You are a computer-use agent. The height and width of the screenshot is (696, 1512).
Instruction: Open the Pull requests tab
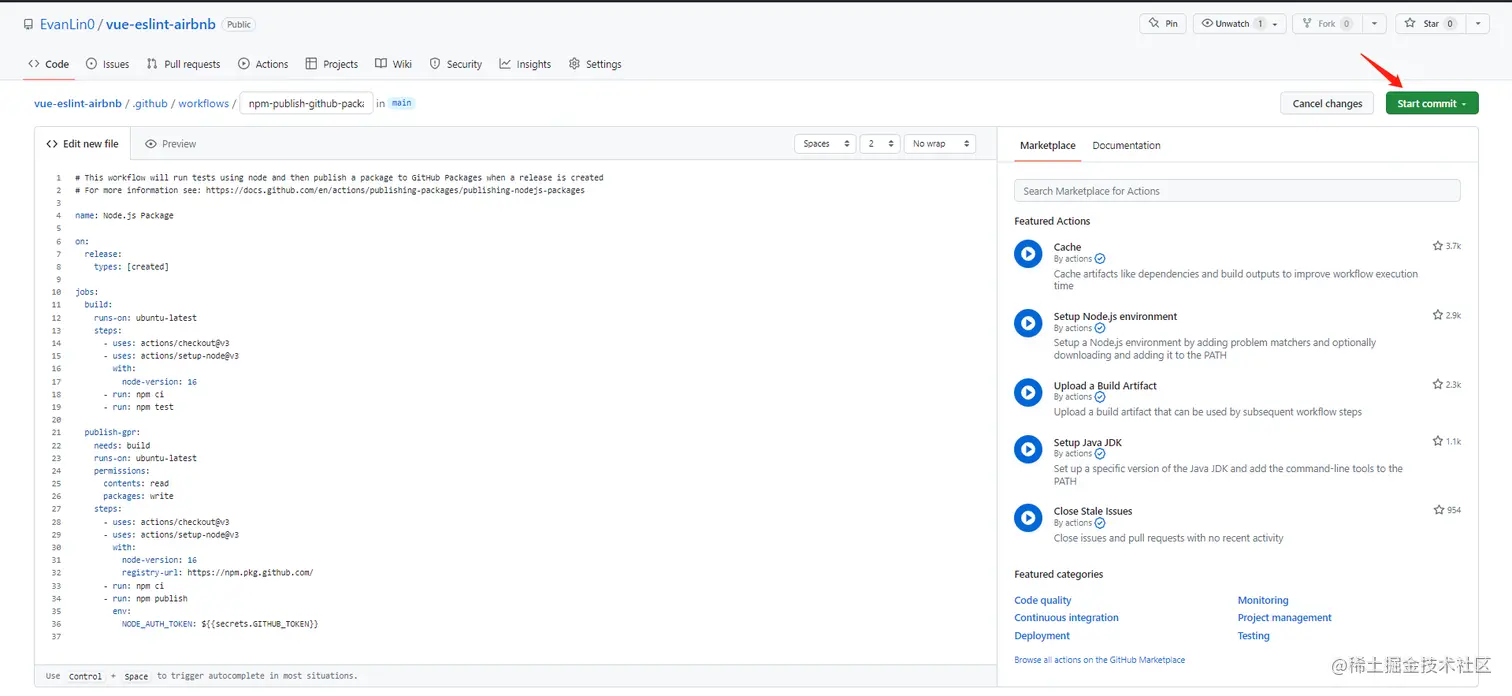183,64
